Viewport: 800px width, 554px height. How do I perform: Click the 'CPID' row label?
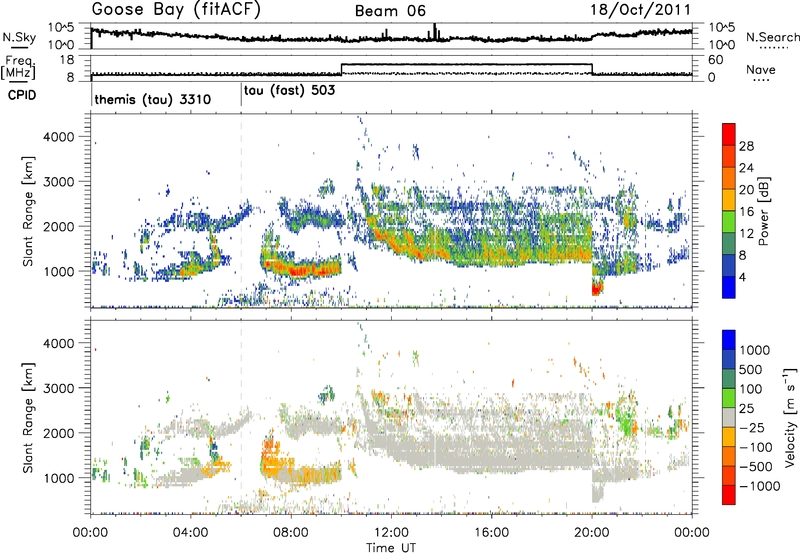pyautogui.click(x=22, y=95)
